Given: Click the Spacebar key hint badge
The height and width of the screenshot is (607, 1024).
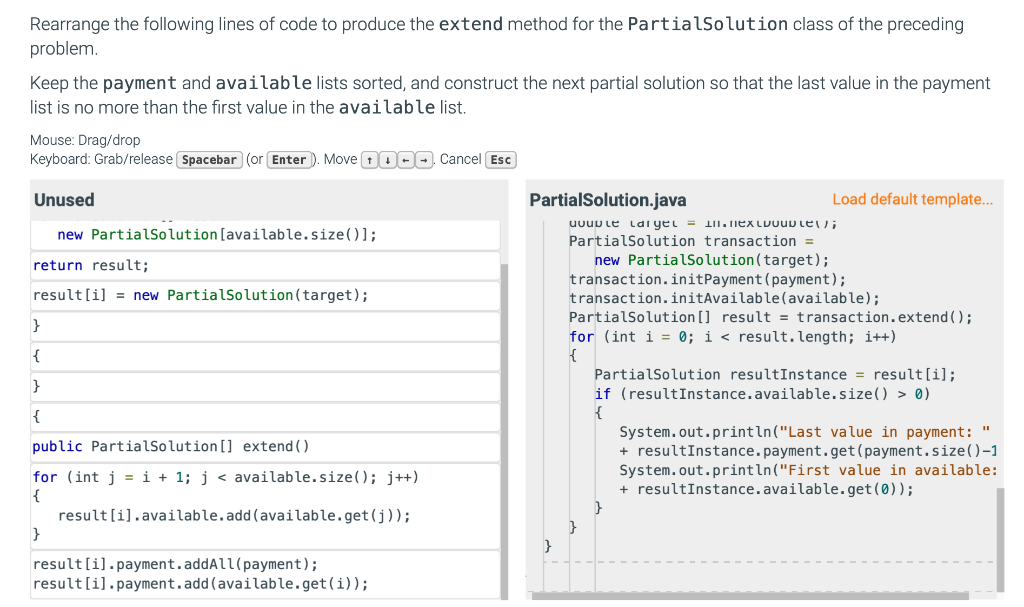Looking at the screenshot, I should (x=208, y=159).
